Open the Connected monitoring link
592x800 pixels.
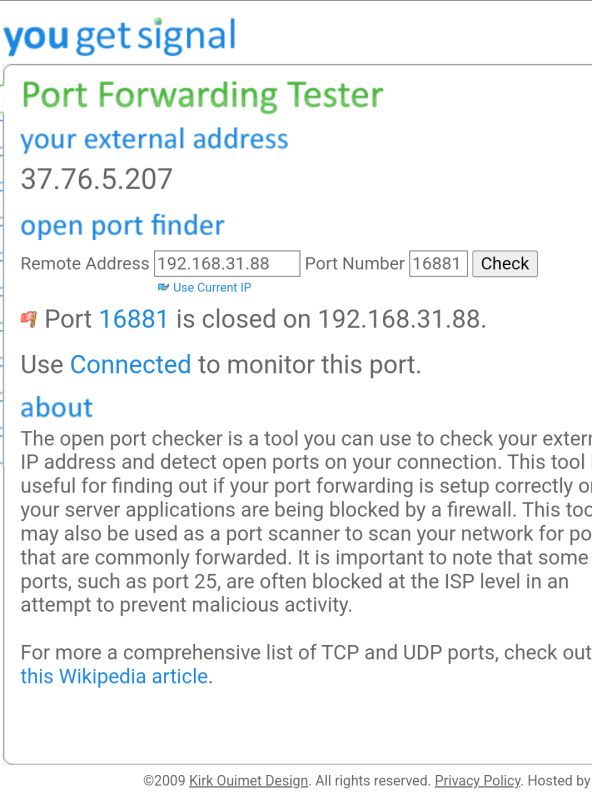tap(131, 365)
